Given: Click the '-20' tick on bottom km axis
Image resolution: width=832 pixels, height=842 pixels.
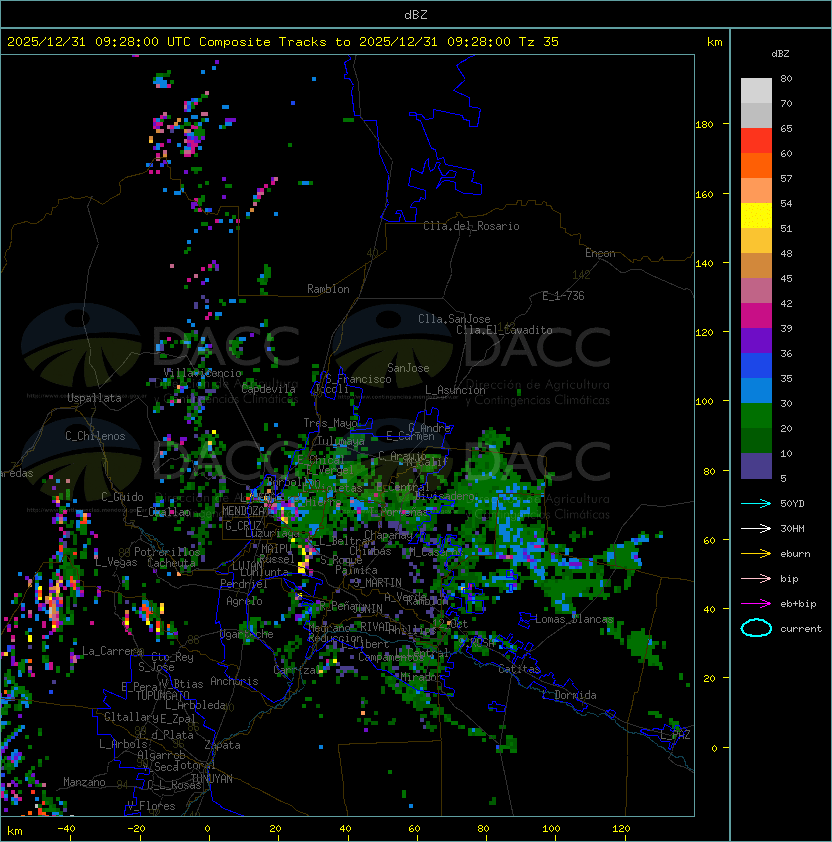Looking at the screenshot, I should (135, 829).
